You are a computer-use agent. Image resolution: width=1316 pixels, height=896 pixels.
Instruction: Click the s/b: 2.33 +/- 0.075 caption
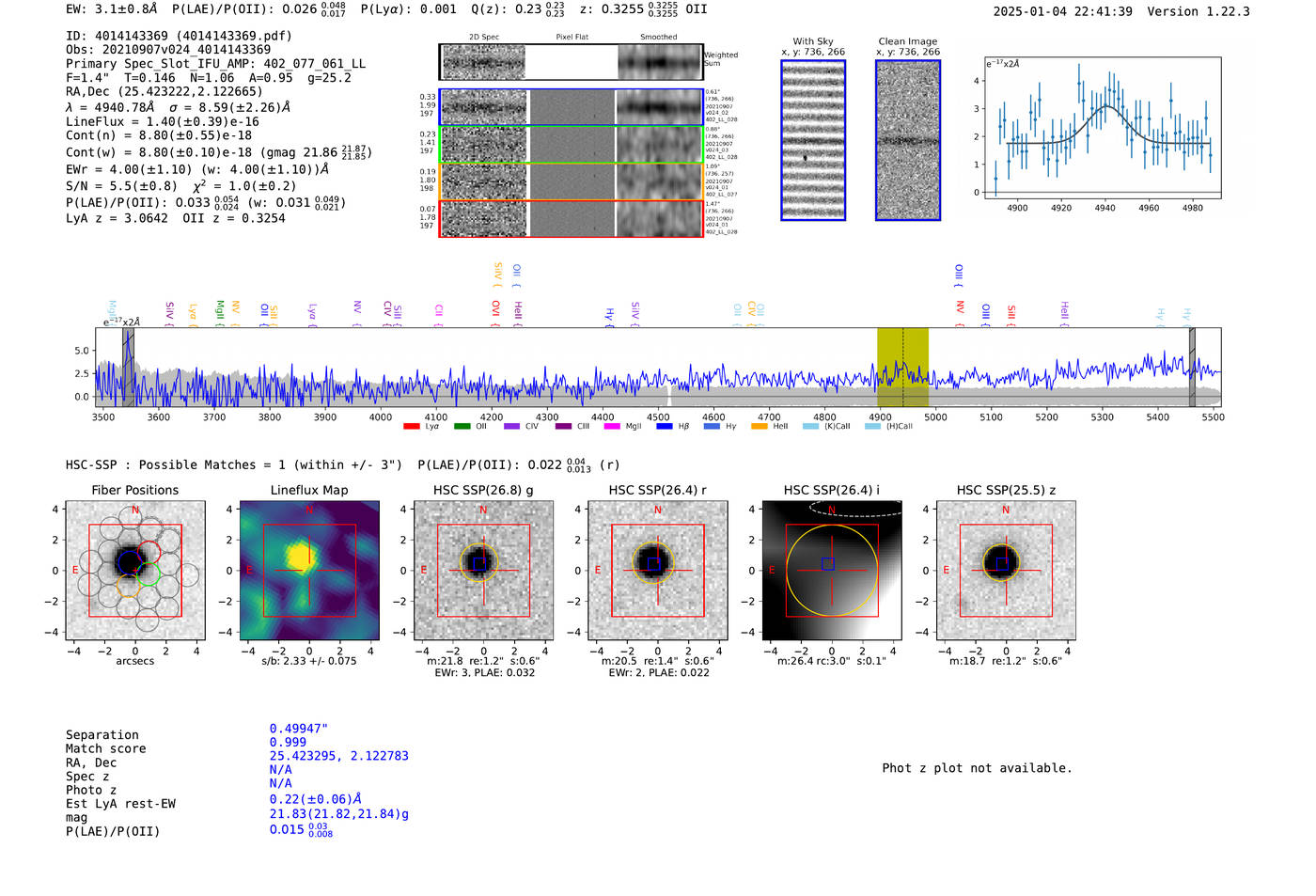[x=309, y=661]
